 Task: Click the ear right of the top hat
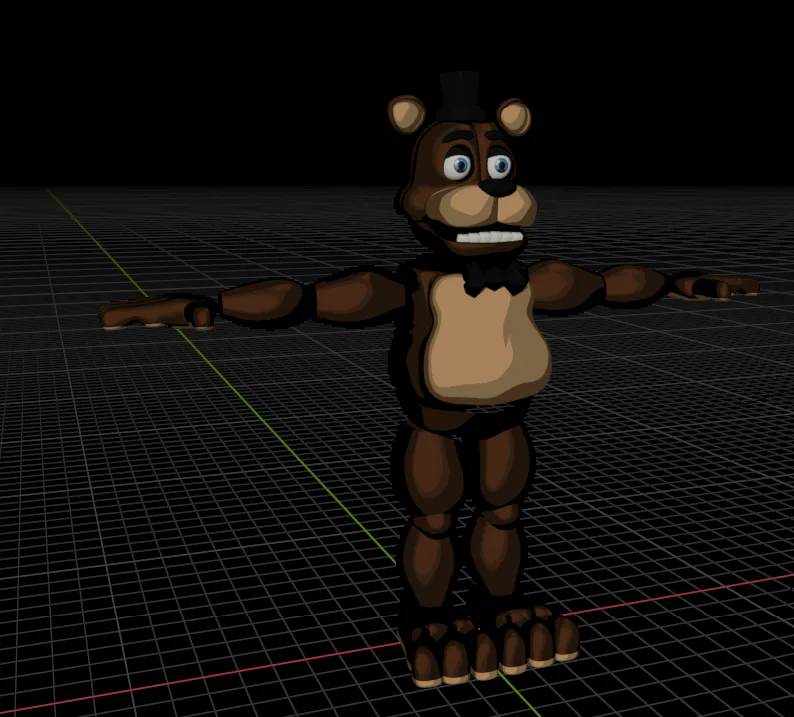[514, 117]
